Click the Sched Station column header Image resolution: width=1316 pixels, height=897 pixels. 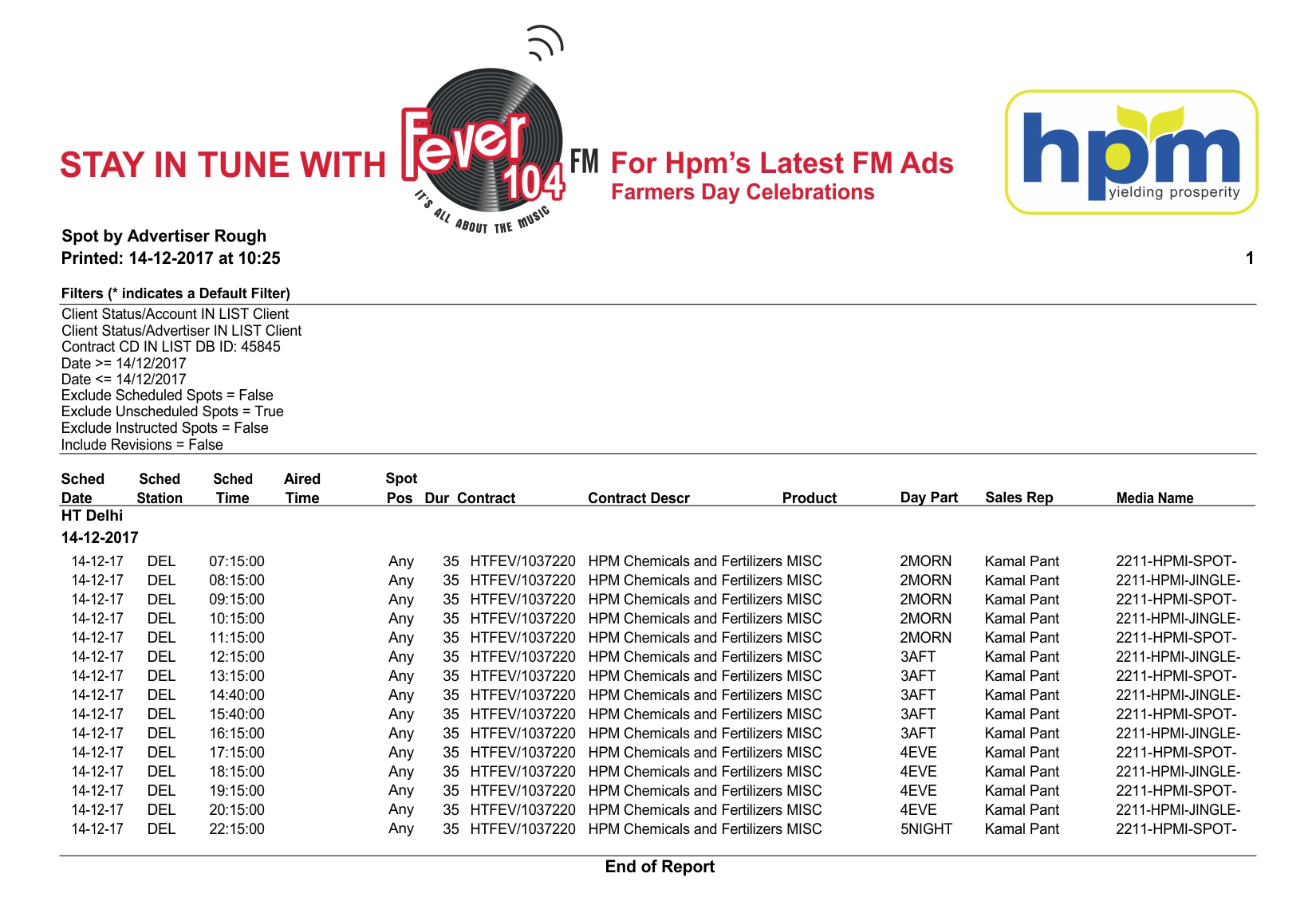point(160,488)
